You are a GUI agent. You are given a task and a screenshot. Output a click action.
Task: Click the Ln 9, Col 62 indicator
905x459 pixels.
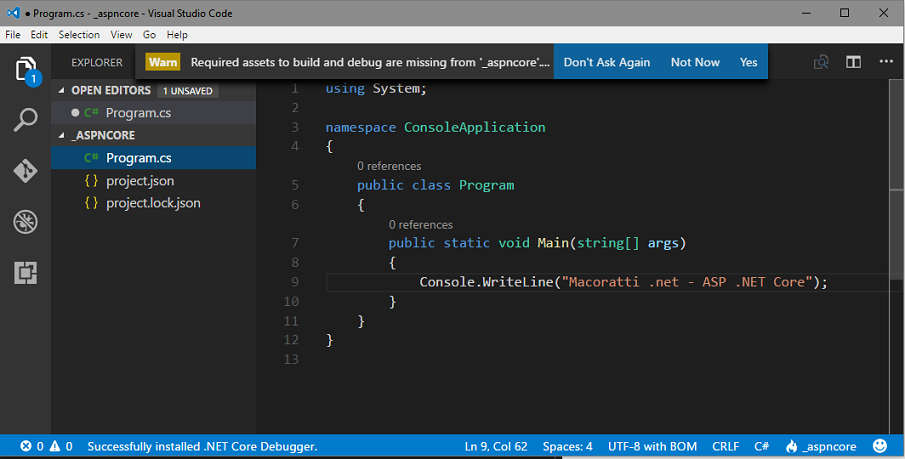(x=496, y=446)
